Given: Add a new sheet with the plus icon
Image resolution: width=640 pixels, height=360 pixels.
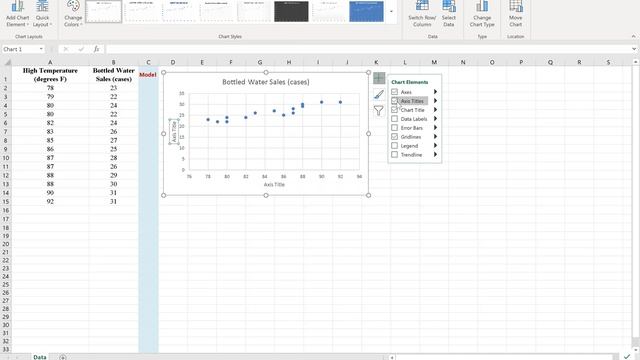Looking at the screenshot, I should click(x=63, y=357).
